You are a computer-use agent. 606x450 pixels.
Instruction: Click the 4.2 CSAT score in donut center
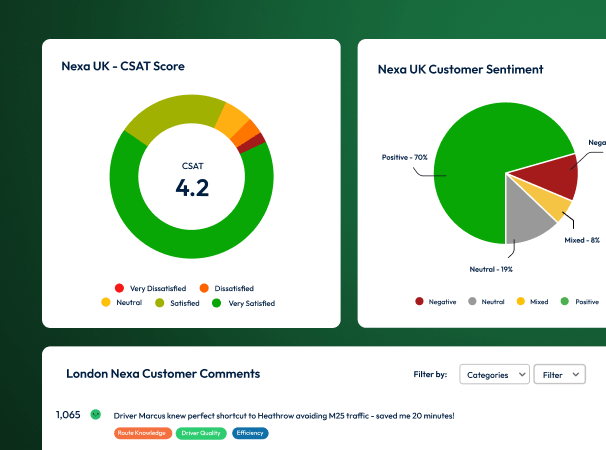(x=192, y=187)
